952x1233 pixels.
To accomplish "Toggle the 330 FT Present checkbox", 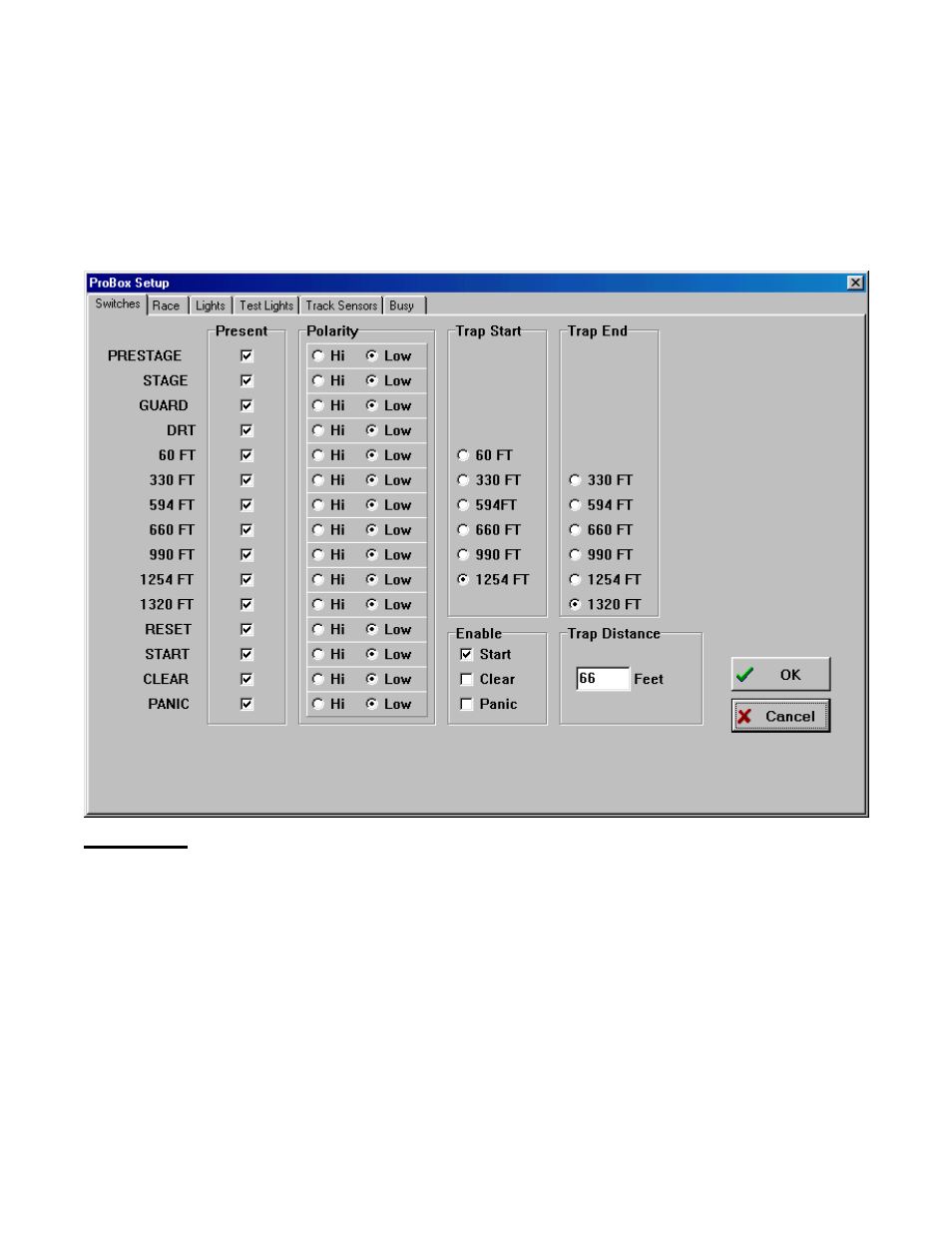I will (x=246, y=480).
